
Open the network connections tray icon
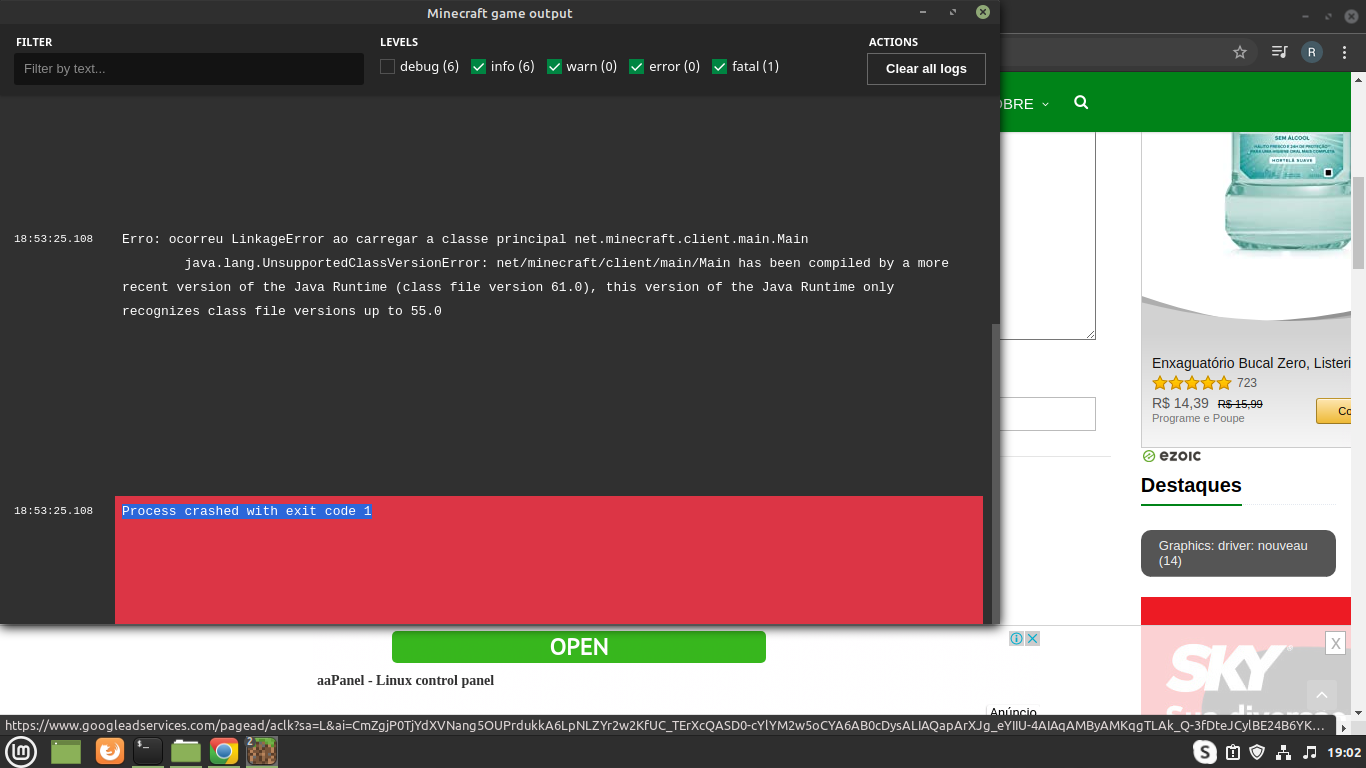[1284, 752]
